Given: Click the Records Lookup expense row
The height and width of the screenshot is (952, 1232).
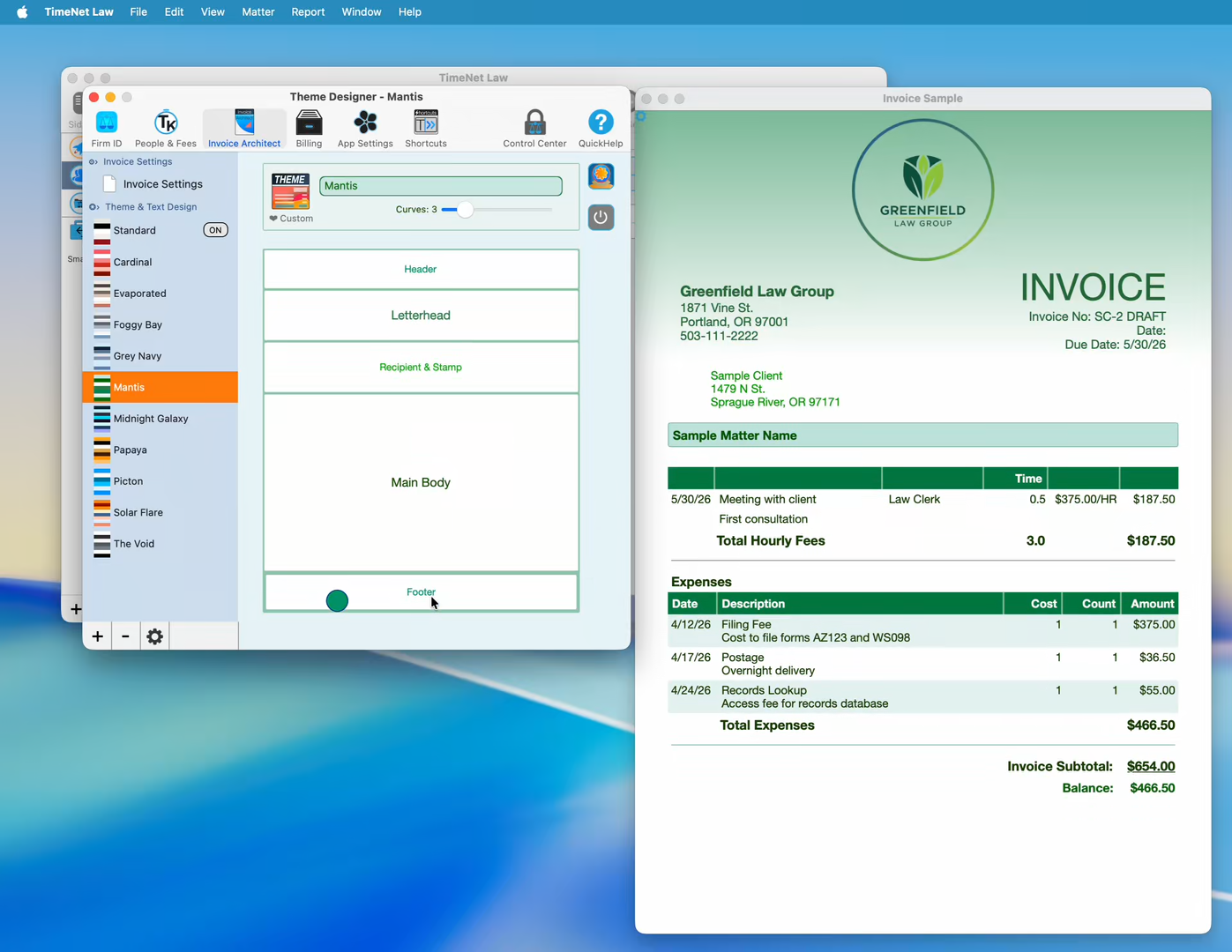Looking at the screenshot, I should pos(922,696).
